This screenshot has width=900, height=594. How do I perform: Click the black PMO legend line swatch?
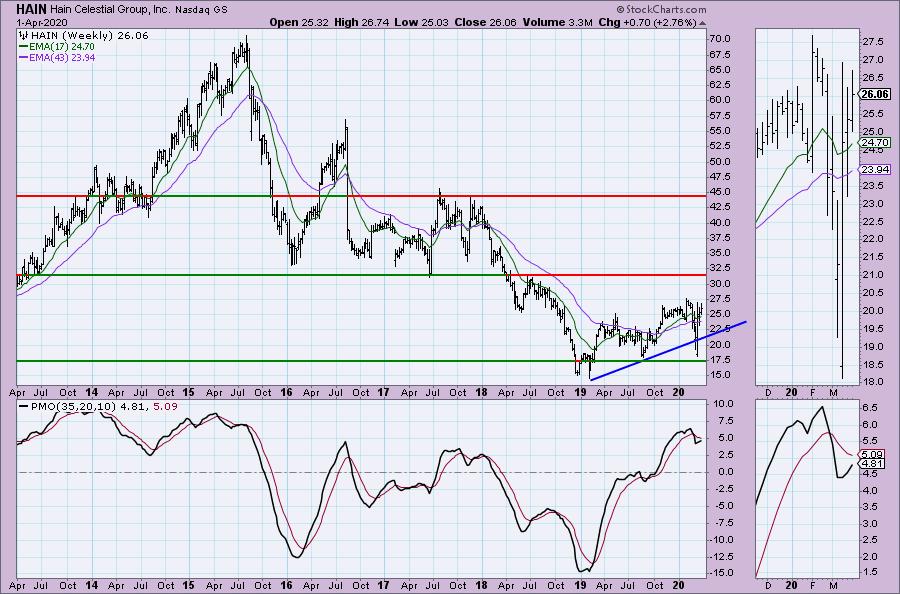point(24,406)
